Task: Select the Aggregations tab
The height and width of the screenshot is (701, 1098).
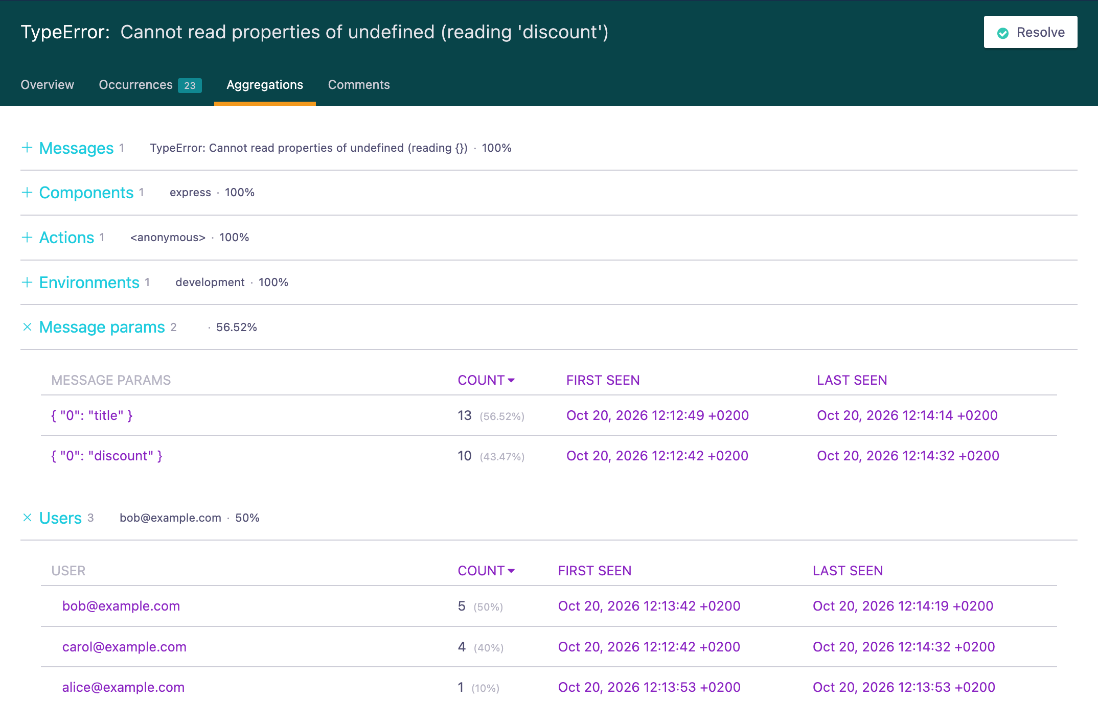Action: pos(265,85)
